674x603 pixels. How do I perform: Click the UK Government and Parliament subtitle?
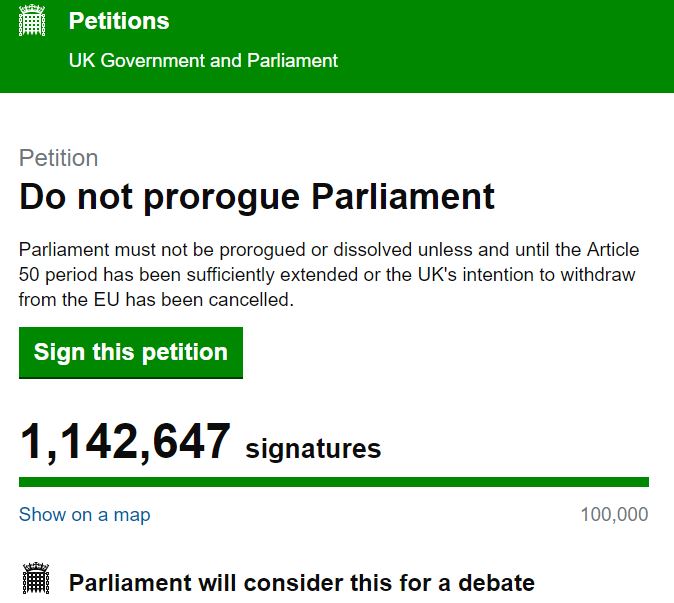tap(203, 60)
